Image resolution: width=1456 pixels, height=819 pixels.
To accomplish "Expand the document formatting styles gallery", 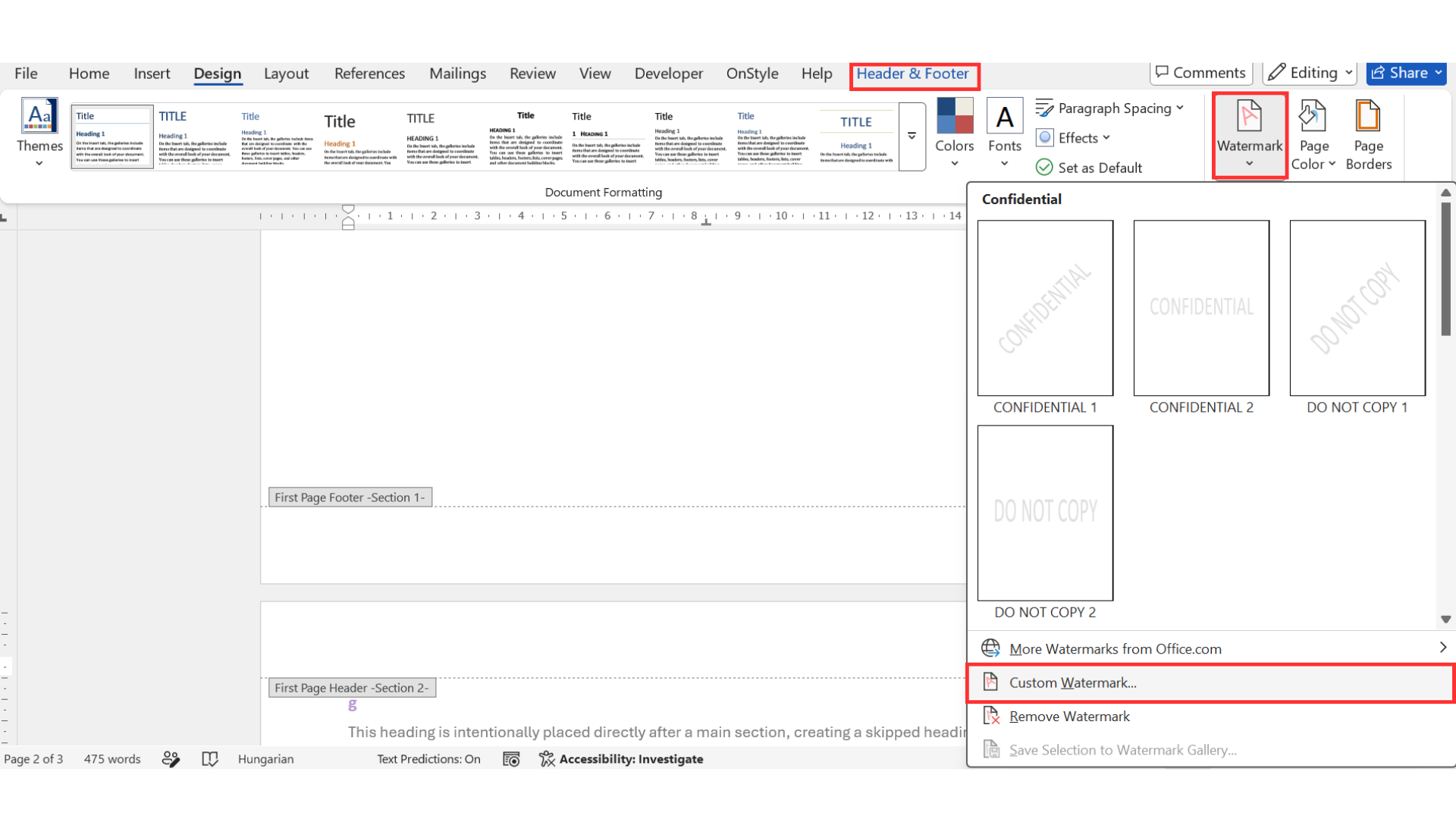I will click(x=912, y=136).
